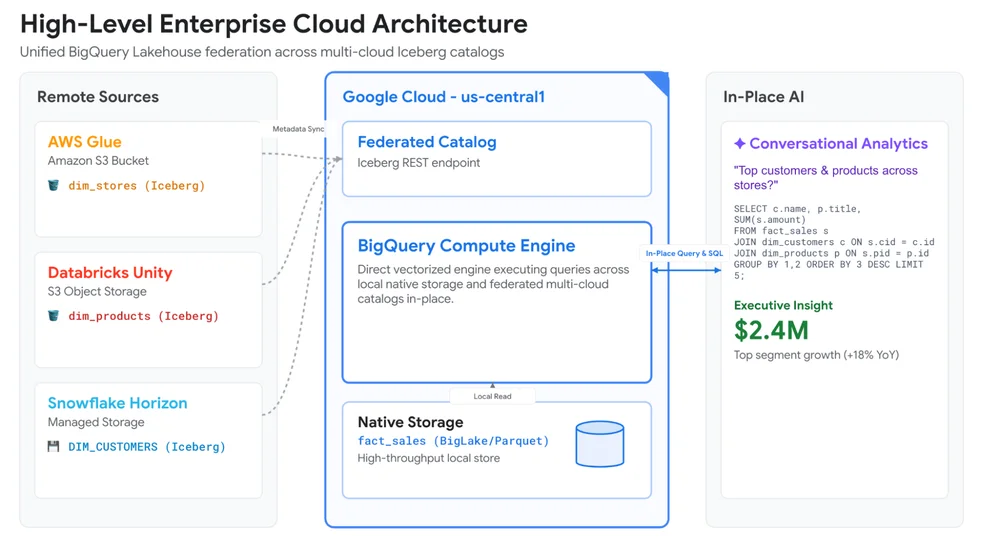Click the Conversational Analytics heading

[x=838, y=144]
